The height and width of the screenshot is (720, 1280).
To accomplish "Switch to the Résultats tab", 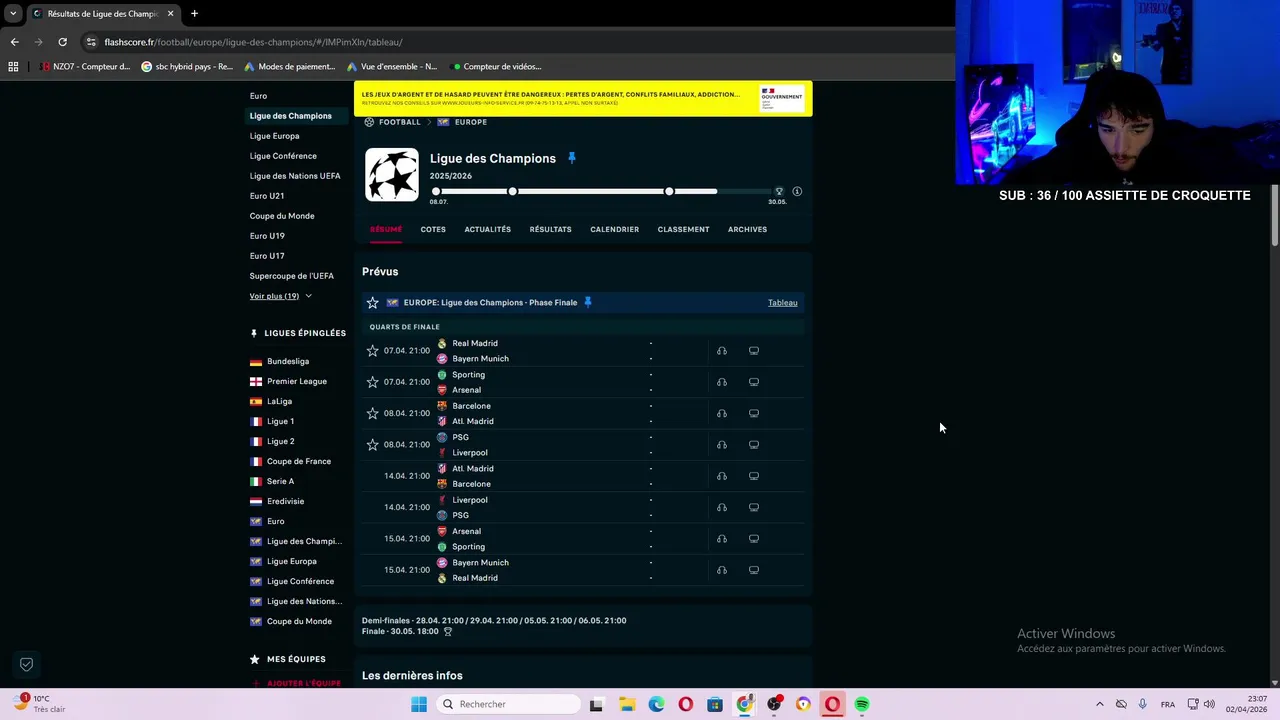I will click(550, 229).
